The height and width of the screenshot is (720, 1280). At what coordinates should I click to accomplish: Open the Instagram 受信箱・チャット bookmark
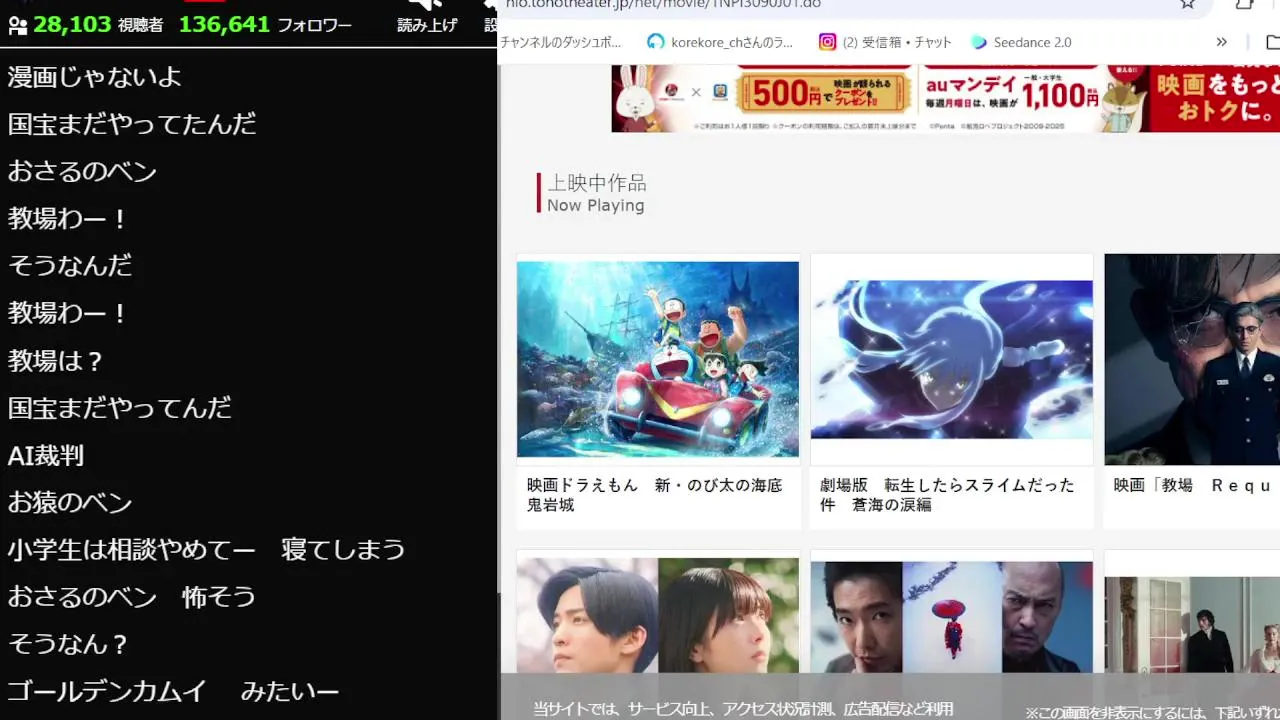(x=885, y=42)
